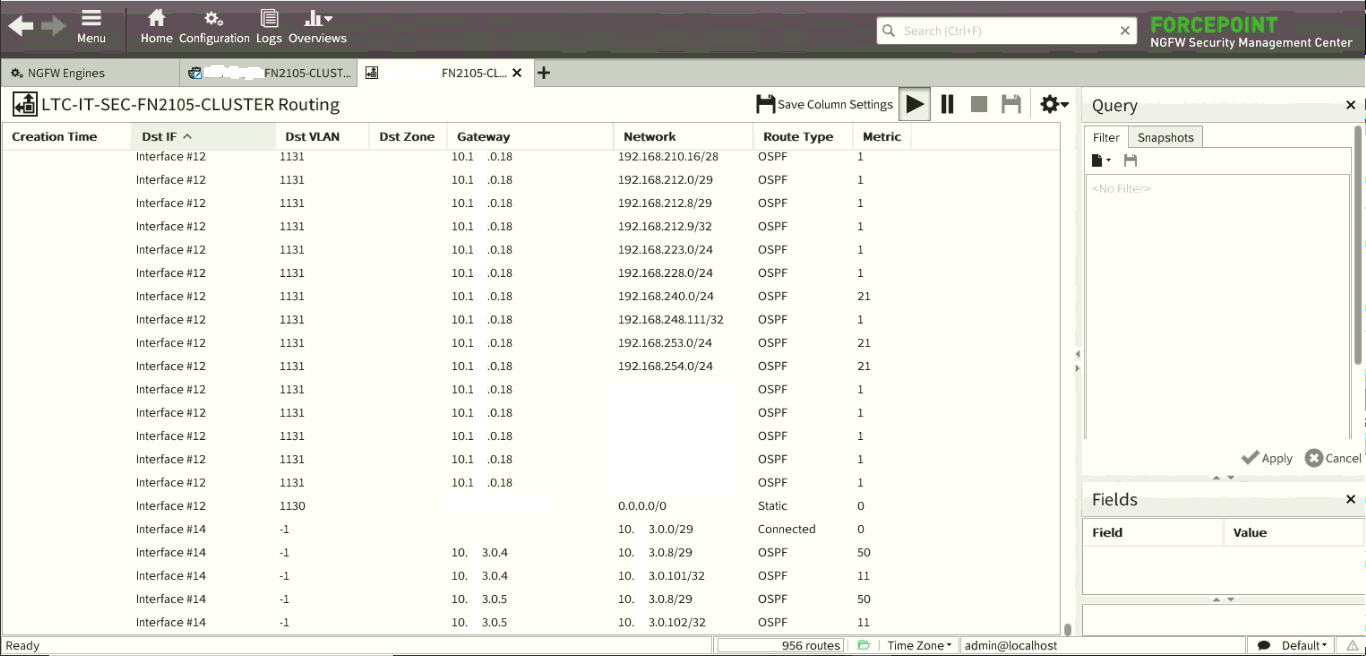Close the Fields panel
The image size is (1366, 656).
click(x=1350, y=500)
